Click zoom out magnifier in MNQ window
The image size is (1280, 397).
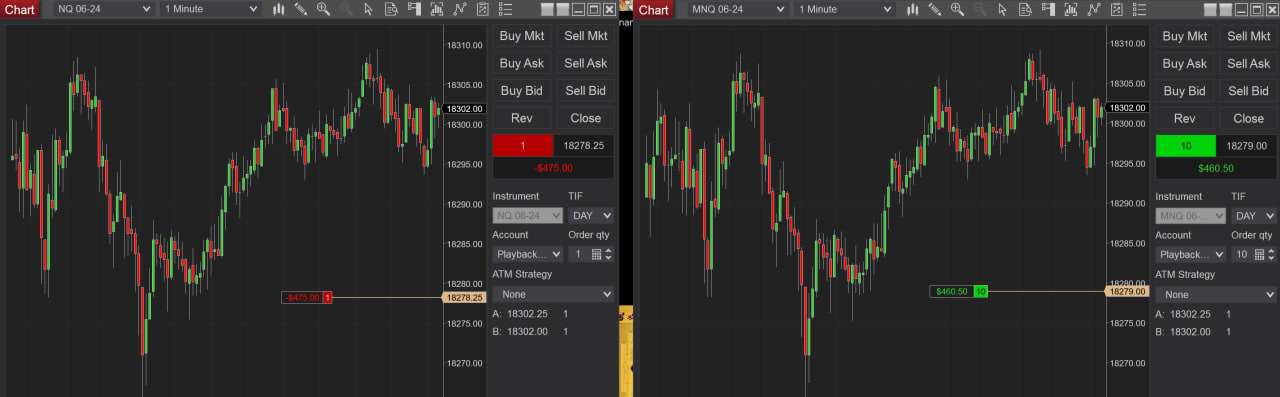click(x=980, y=9)
